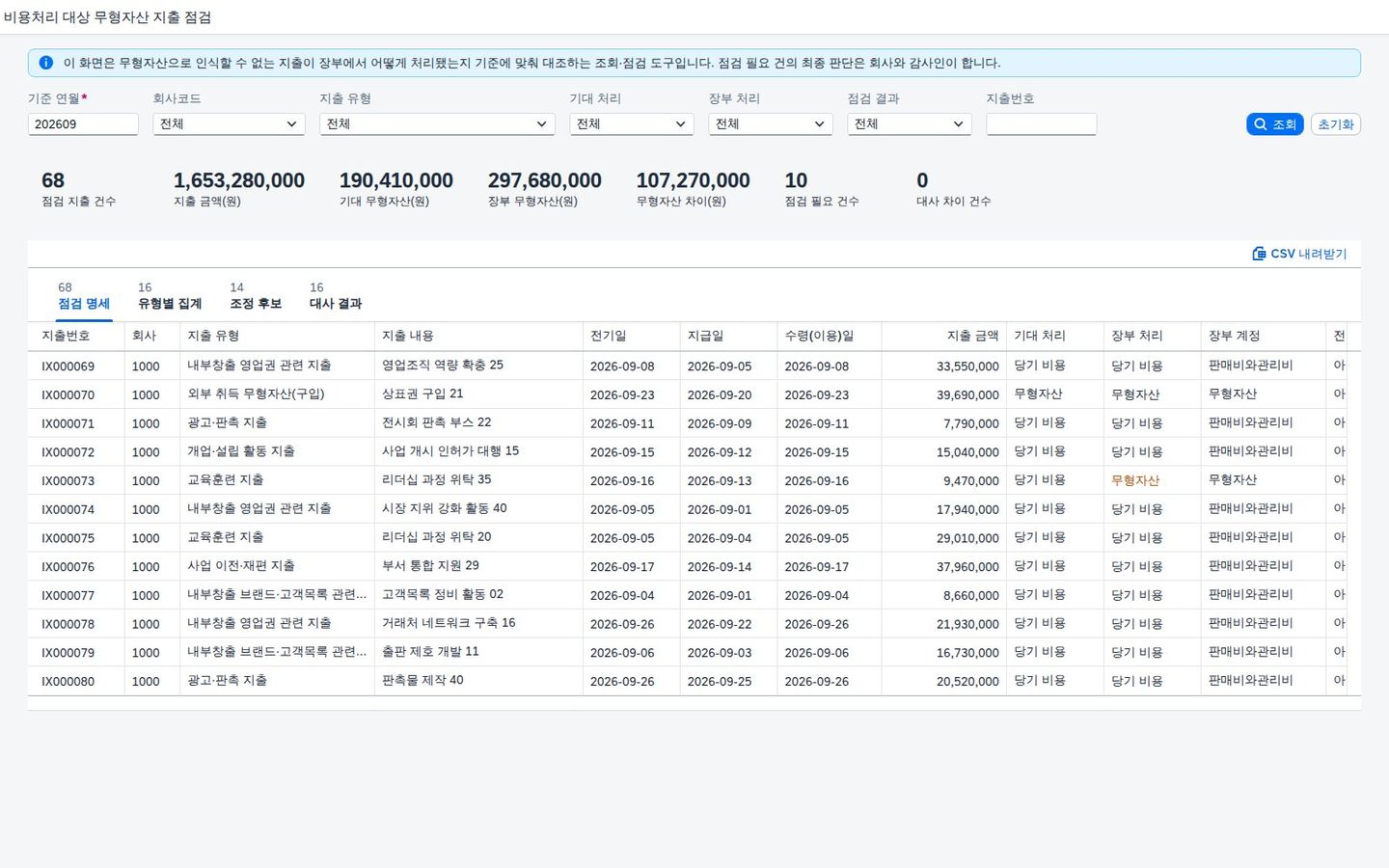Open the 기대 처리 filter dropdown
Screen dimensions: 1389x868
[x=631, y=124]
